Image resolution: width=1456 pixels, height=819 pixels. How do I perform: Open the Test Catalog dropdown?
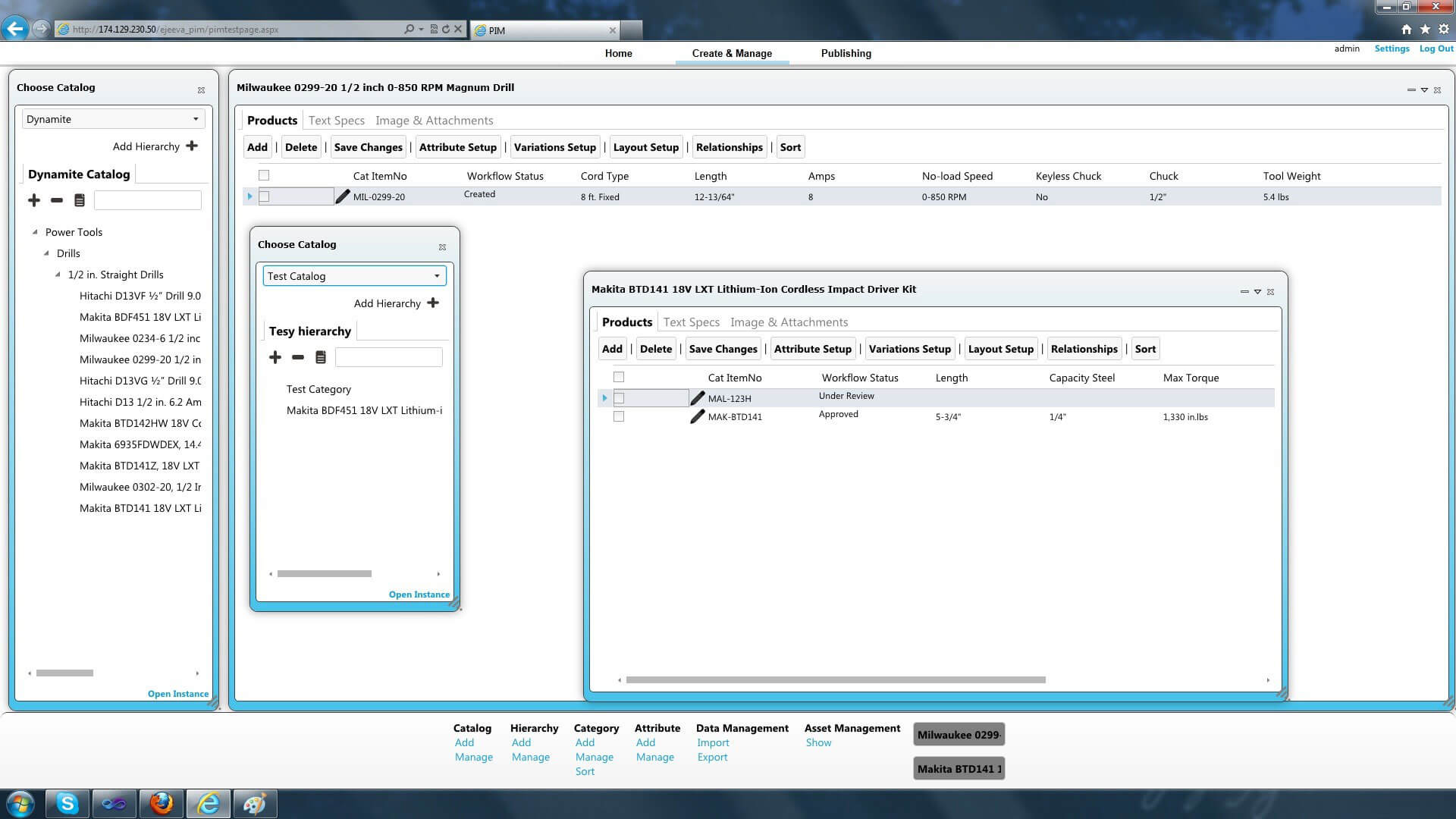point(354,276)
